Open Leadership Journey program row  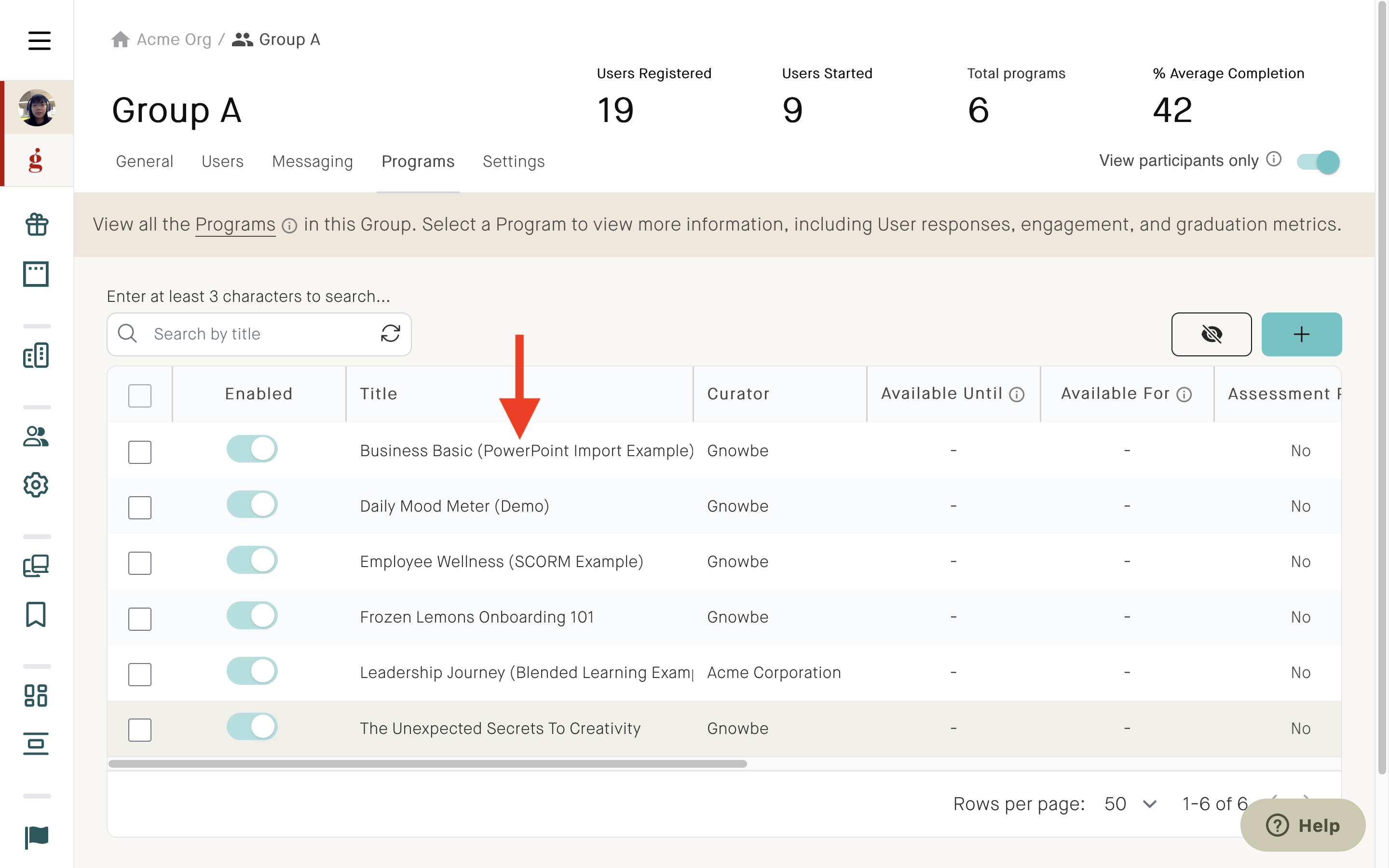pyautogui.click(x=526, y=673)
